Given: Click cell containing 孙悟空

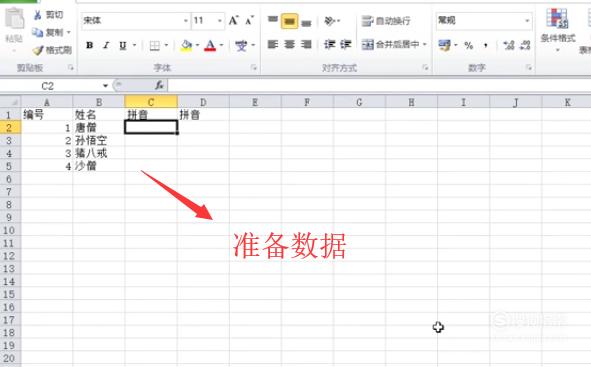Looking at the screenshot, I should (99, 141).
